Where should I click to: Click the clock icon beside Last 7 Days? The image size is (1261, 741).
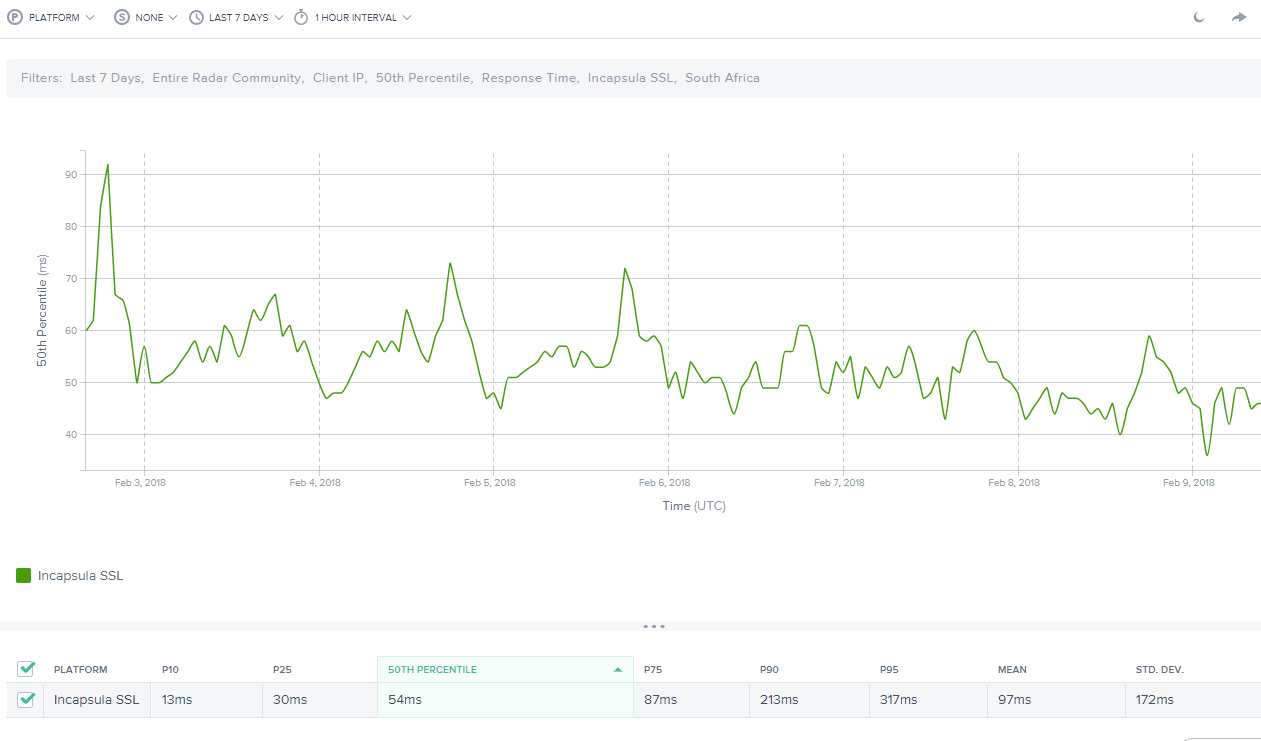point(196,18)
